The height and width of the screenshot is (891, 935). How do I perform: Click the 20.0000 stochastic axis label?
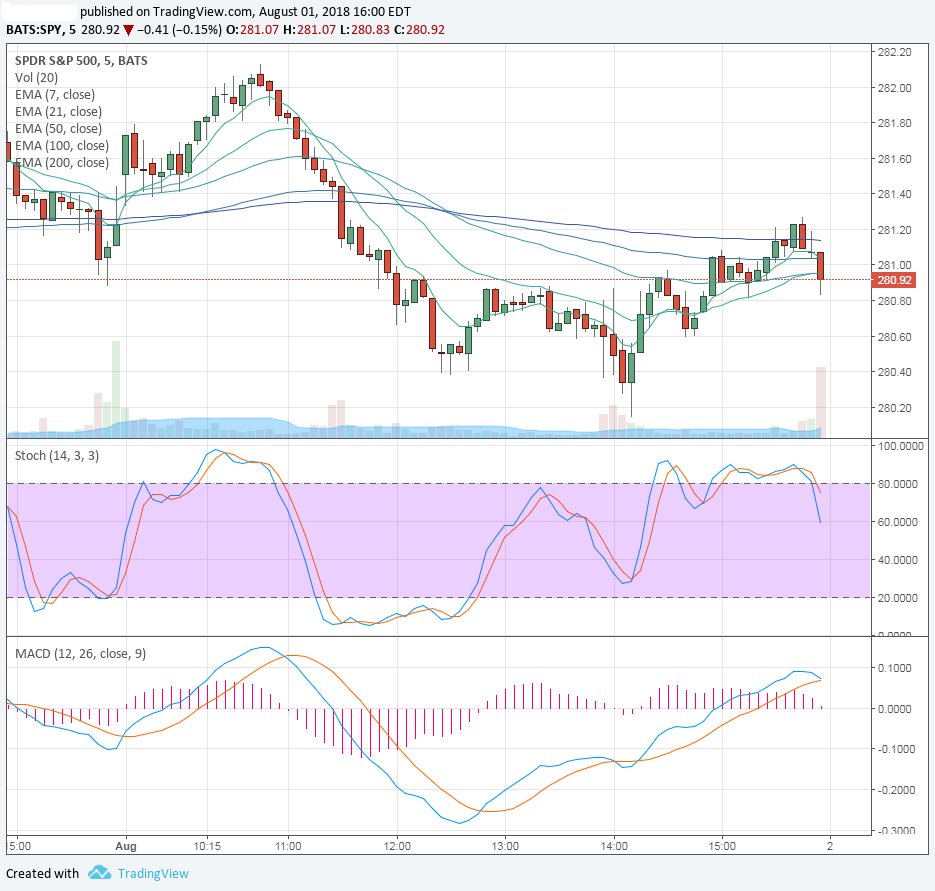[898, 598]
